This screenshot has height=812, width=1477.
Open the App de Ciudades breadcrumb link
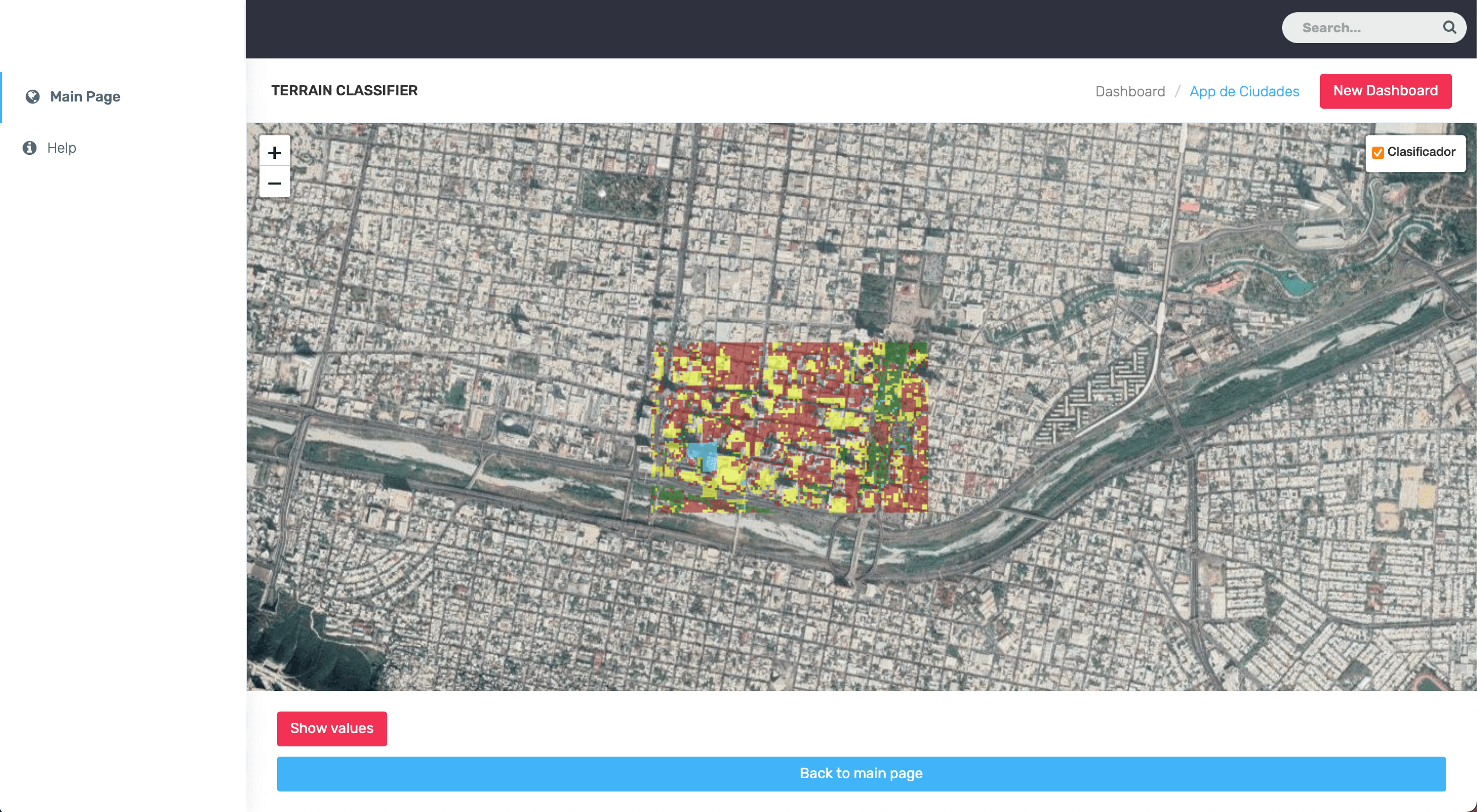[1244, 92]
